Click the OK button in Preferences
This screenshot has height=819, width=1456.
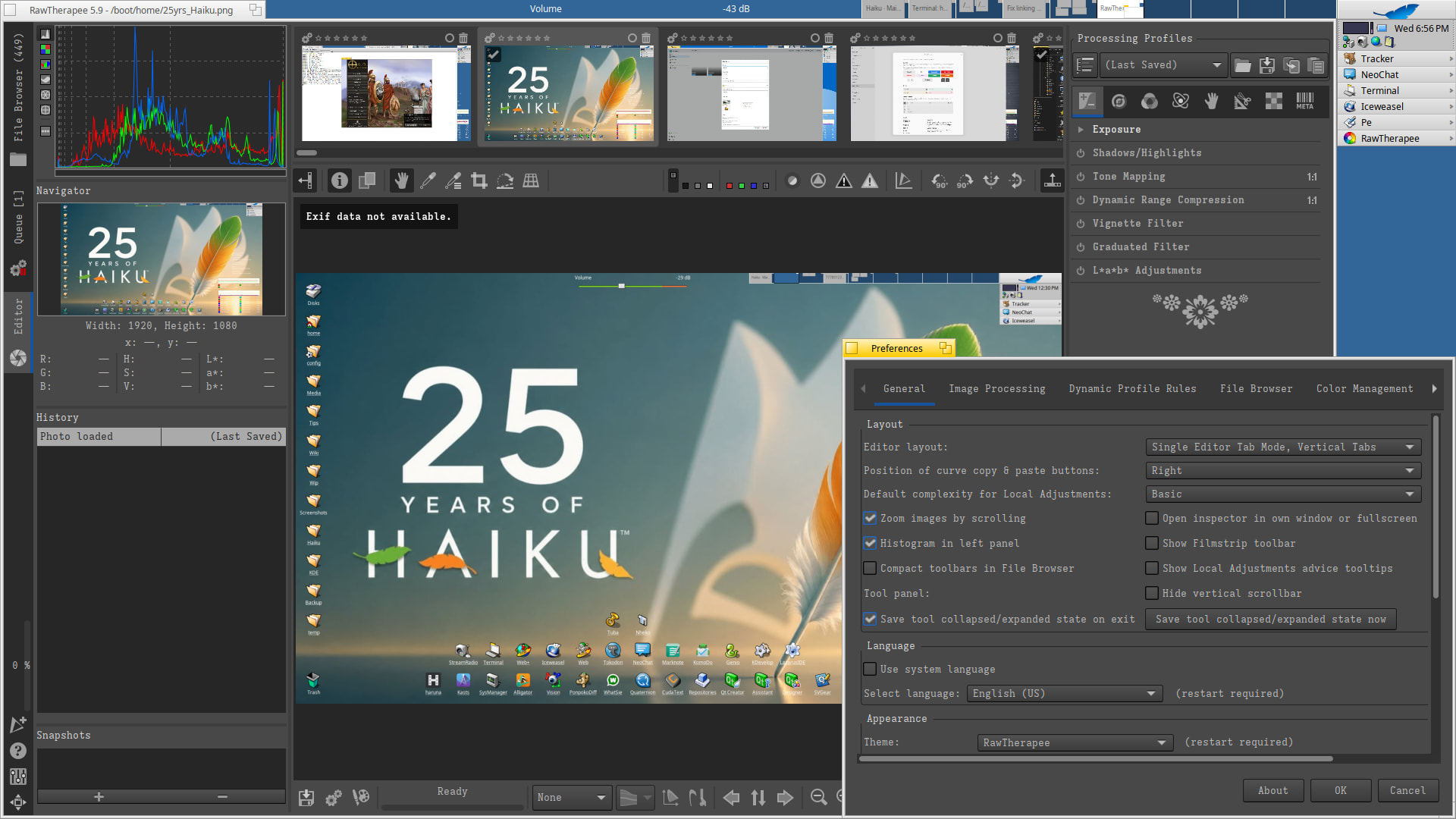(x=1340, y=791)
